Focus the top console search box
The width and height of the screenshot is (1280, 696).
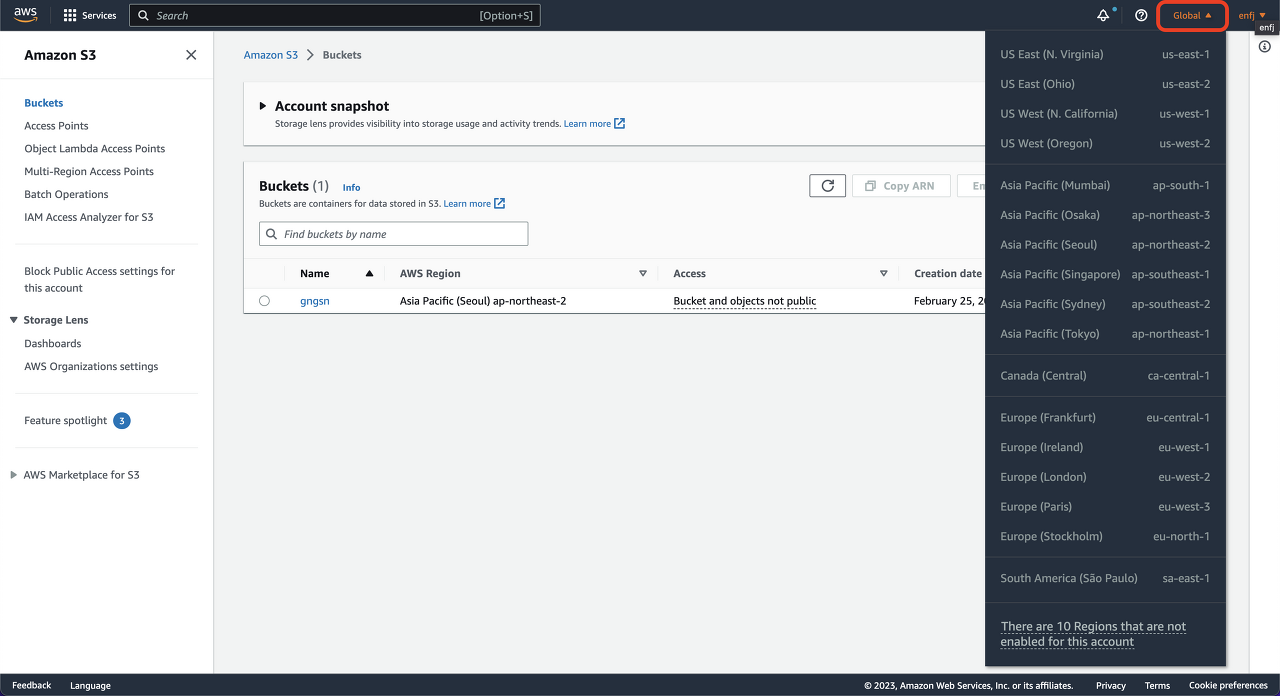click(x=335, y=15)
